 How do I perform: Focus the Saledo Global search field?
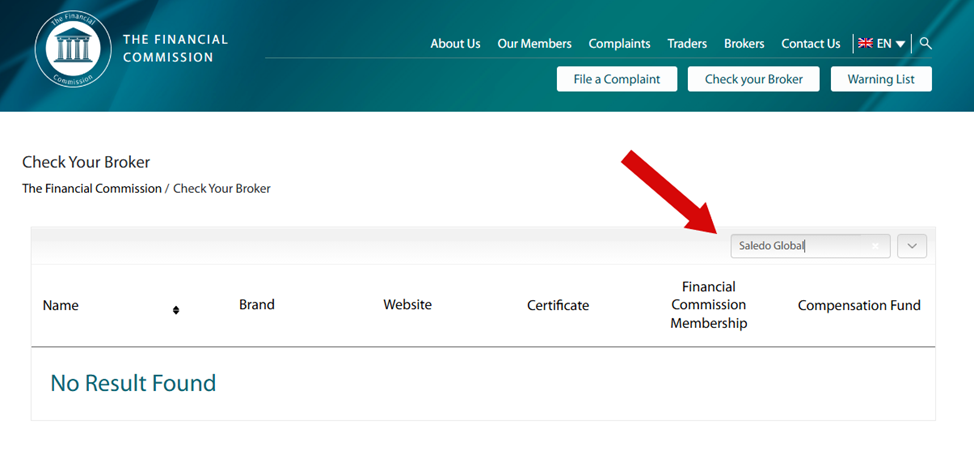click(810, 246)
